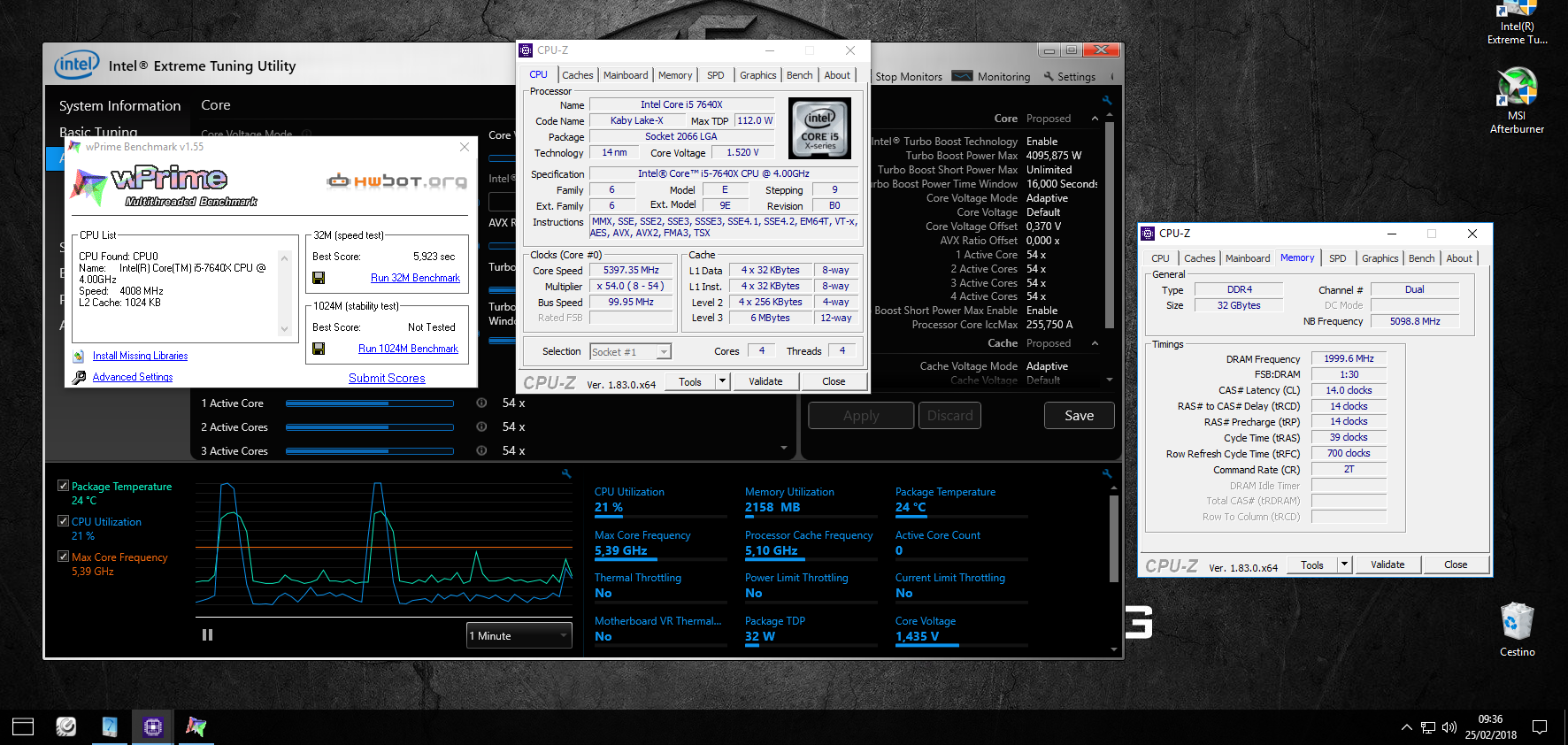Screen dimensions: 1568x745
Task: Click the Monitoring icon in XTU toolbar
Action: pyautogui.click(x=962, y=76)
